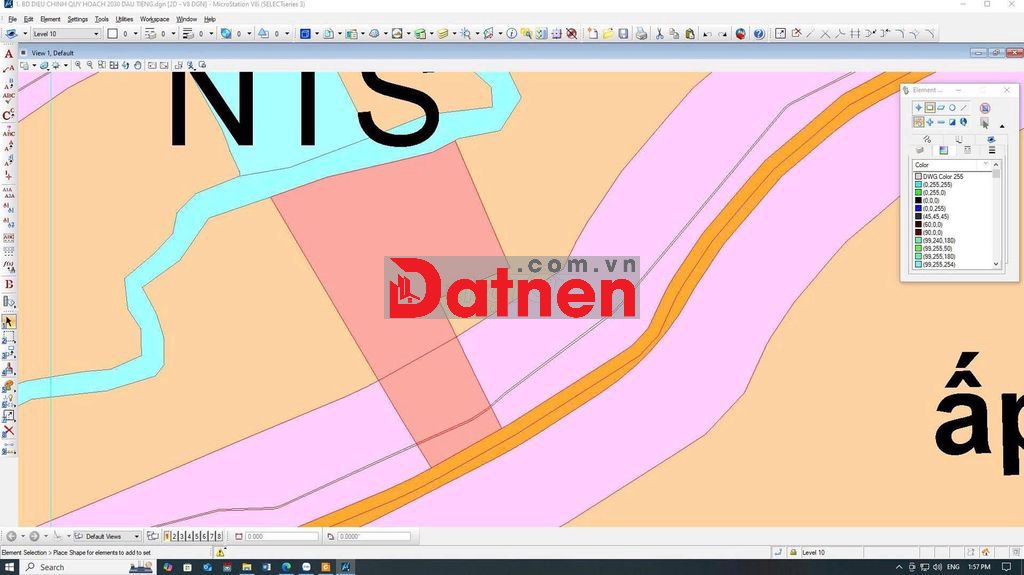Collapse Element Selection panel with up arrow
1024x575 pixels.
click(1002, 126)
